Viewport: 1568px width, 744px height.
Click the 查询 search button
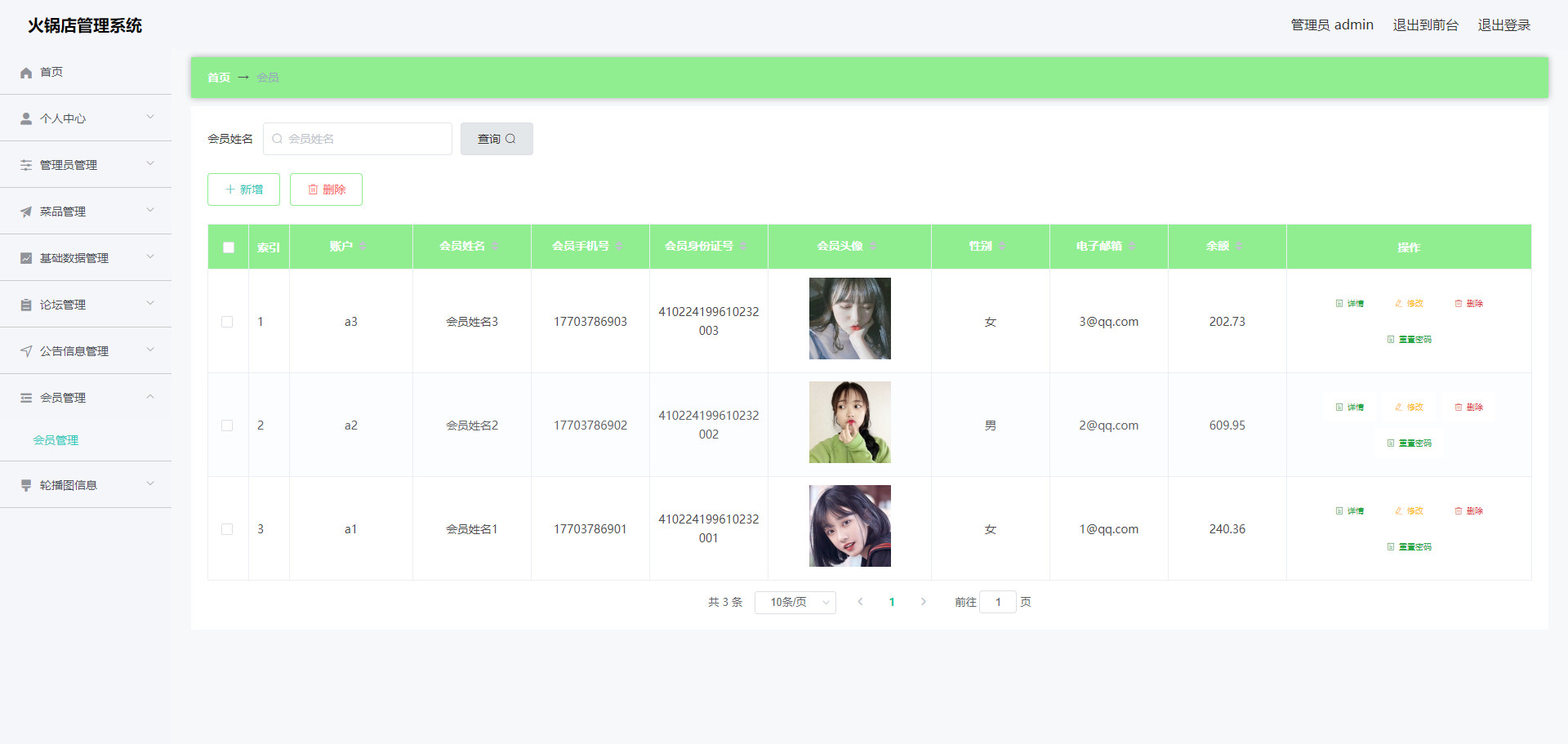(497, 139)
